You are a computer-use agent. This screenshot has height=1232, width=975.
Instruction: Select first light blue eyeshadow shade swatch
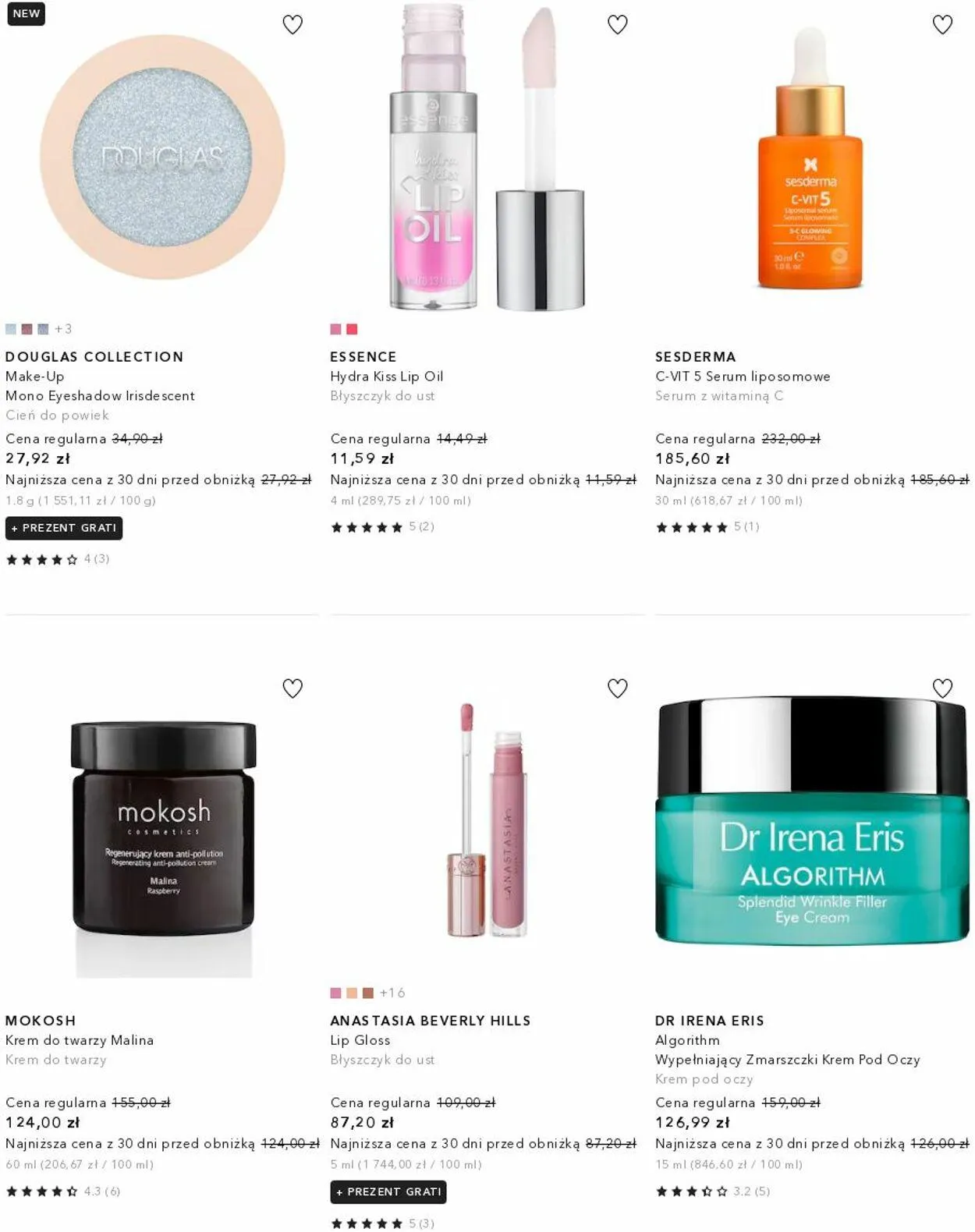pos(11,329)
